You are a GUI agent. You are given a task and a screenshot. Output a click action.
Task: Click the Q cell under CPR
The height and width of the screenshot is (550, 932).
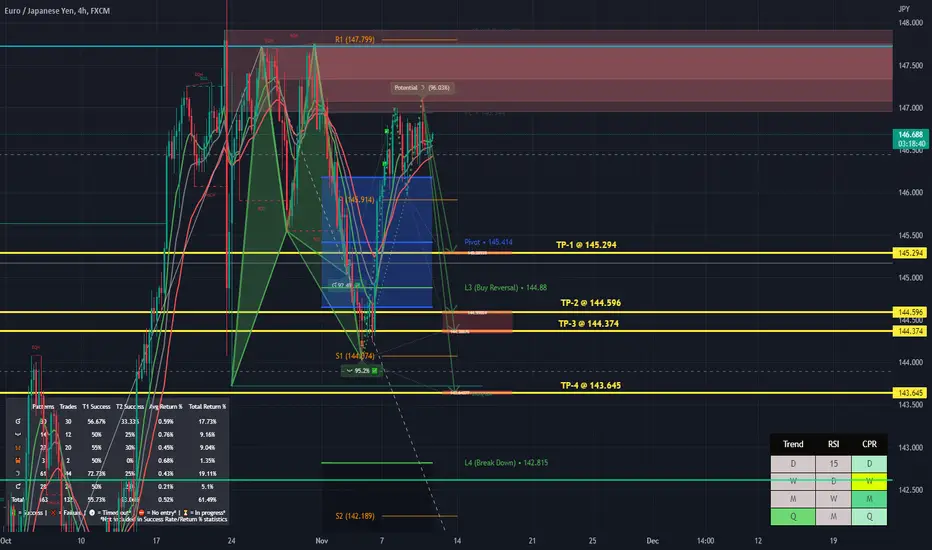[x=870, y=517]
